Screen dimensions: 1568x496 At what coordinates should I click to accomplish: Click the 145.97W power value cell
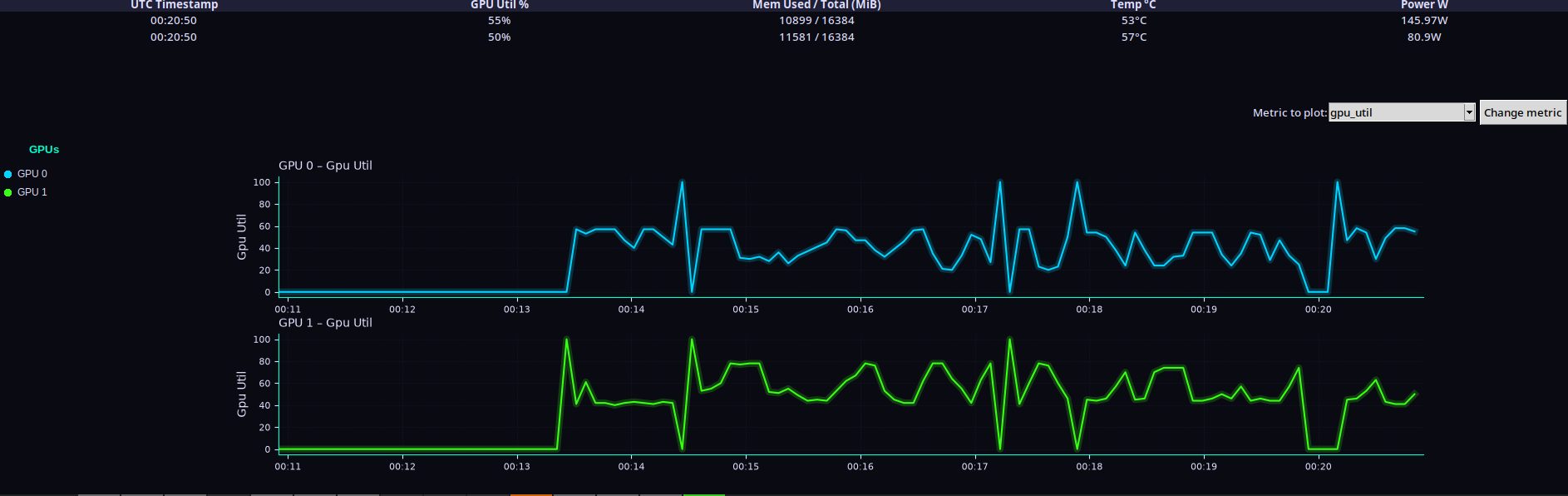[x=1424, y=21]
